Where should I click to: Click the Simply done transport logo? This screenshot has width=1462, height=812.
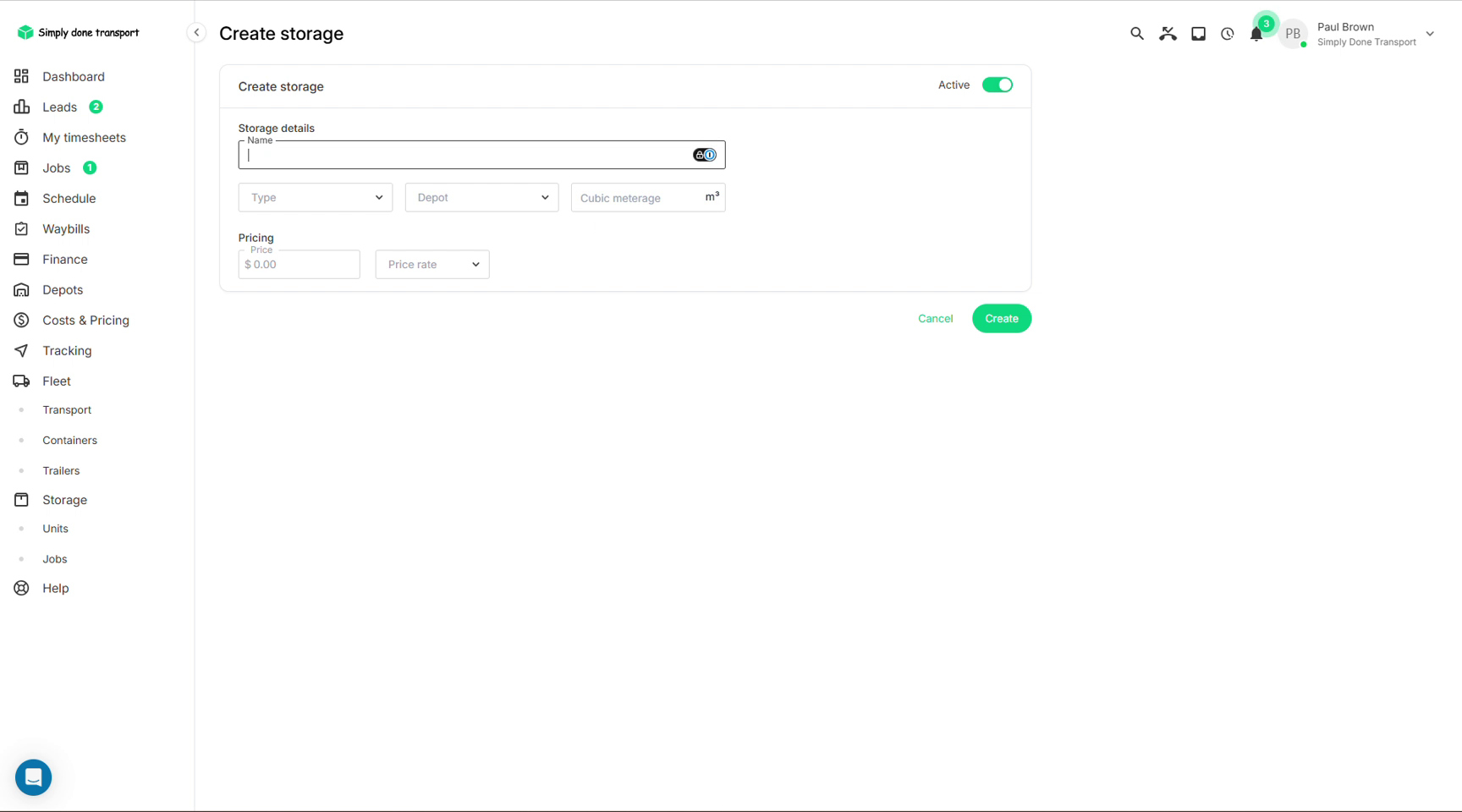pos(78,32)
